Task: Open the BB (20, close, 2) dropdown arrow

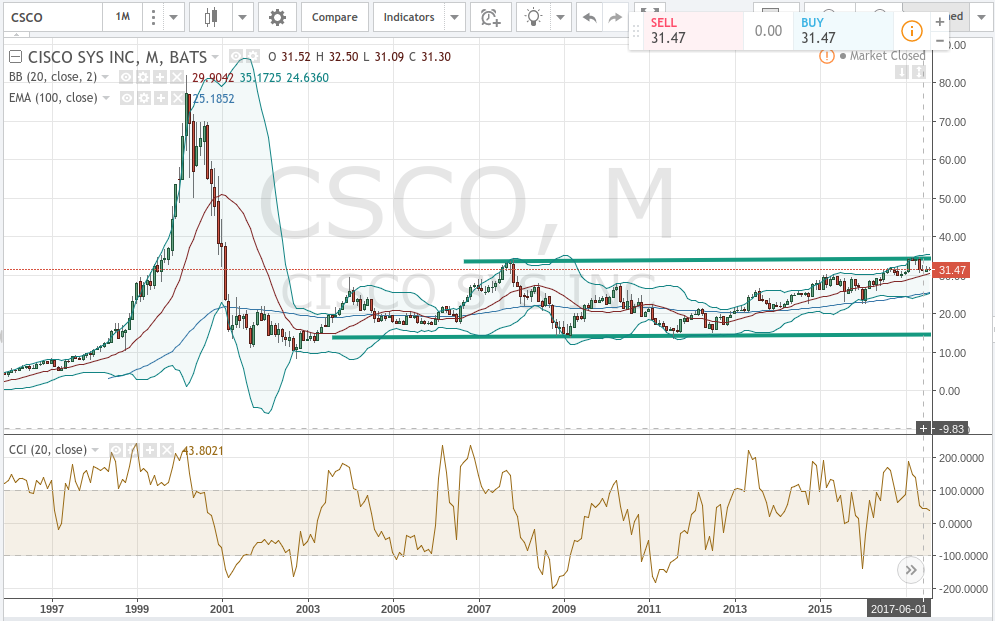Action: [x=105, y=77]
